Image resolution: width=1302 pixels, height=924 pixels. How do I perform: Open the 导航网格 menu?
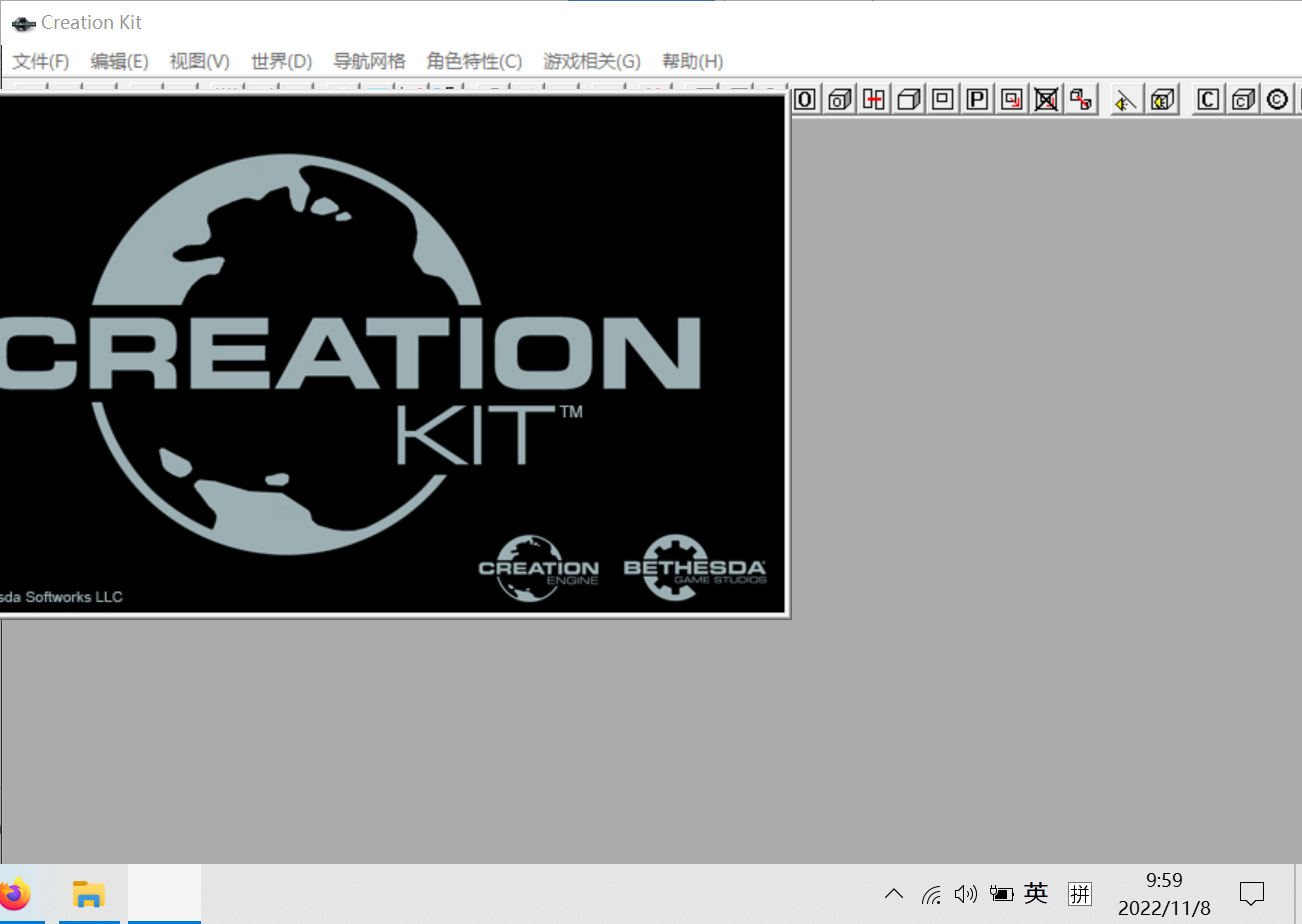point(370,61)
